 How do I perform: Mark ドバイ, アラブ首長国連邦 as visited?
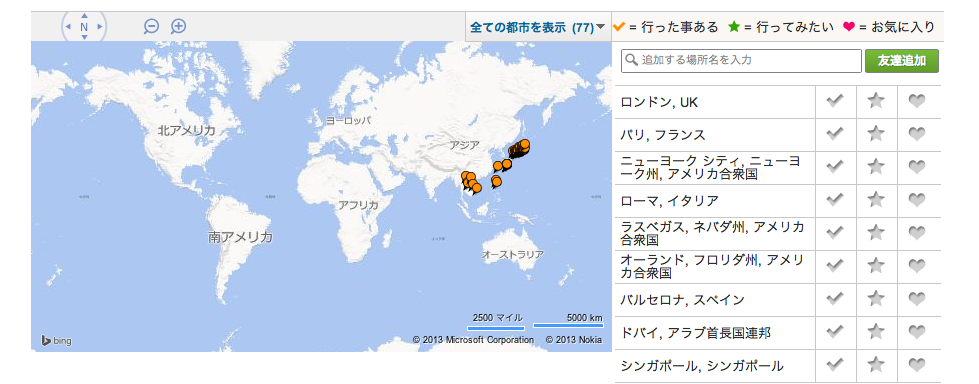pyautogui.click(x=835, y=332)
